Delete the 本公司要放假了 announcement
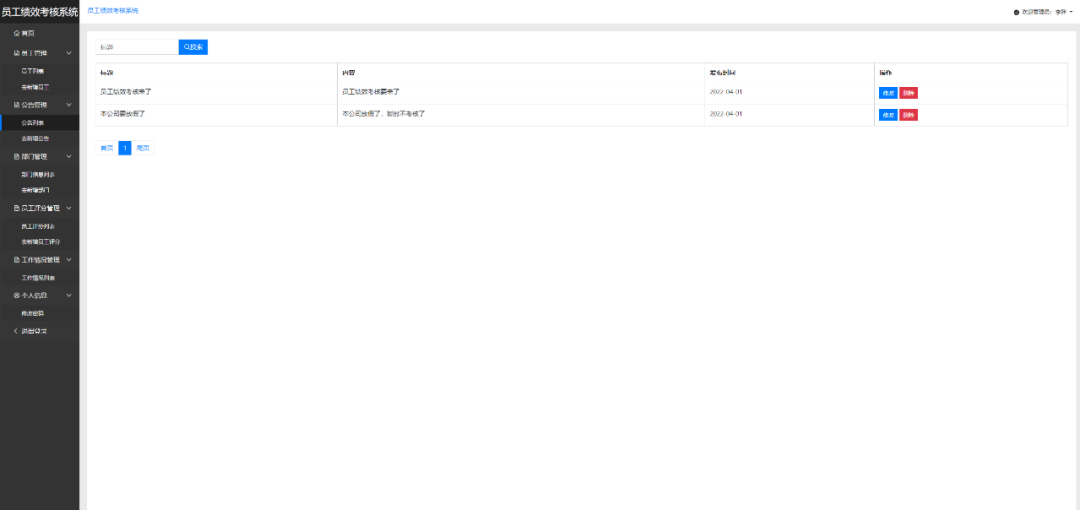This screenshot has width=1080, height=510. [908, 114]
